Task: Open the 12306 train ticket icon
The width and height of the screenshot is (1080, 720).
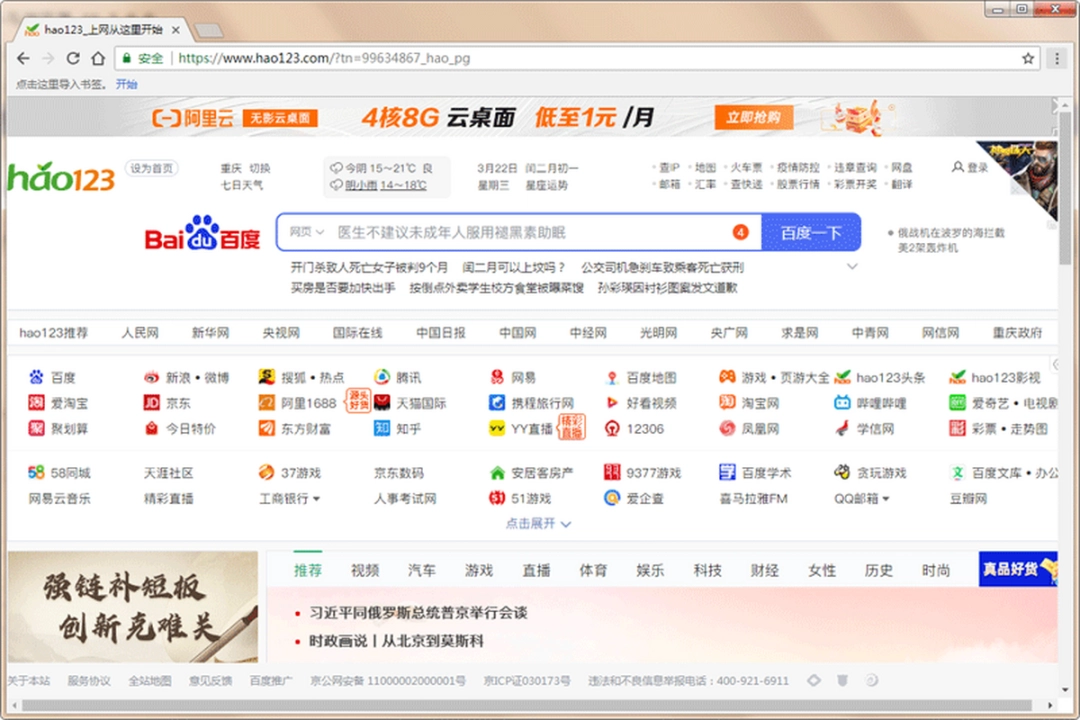Action: [x=610, y=428]
